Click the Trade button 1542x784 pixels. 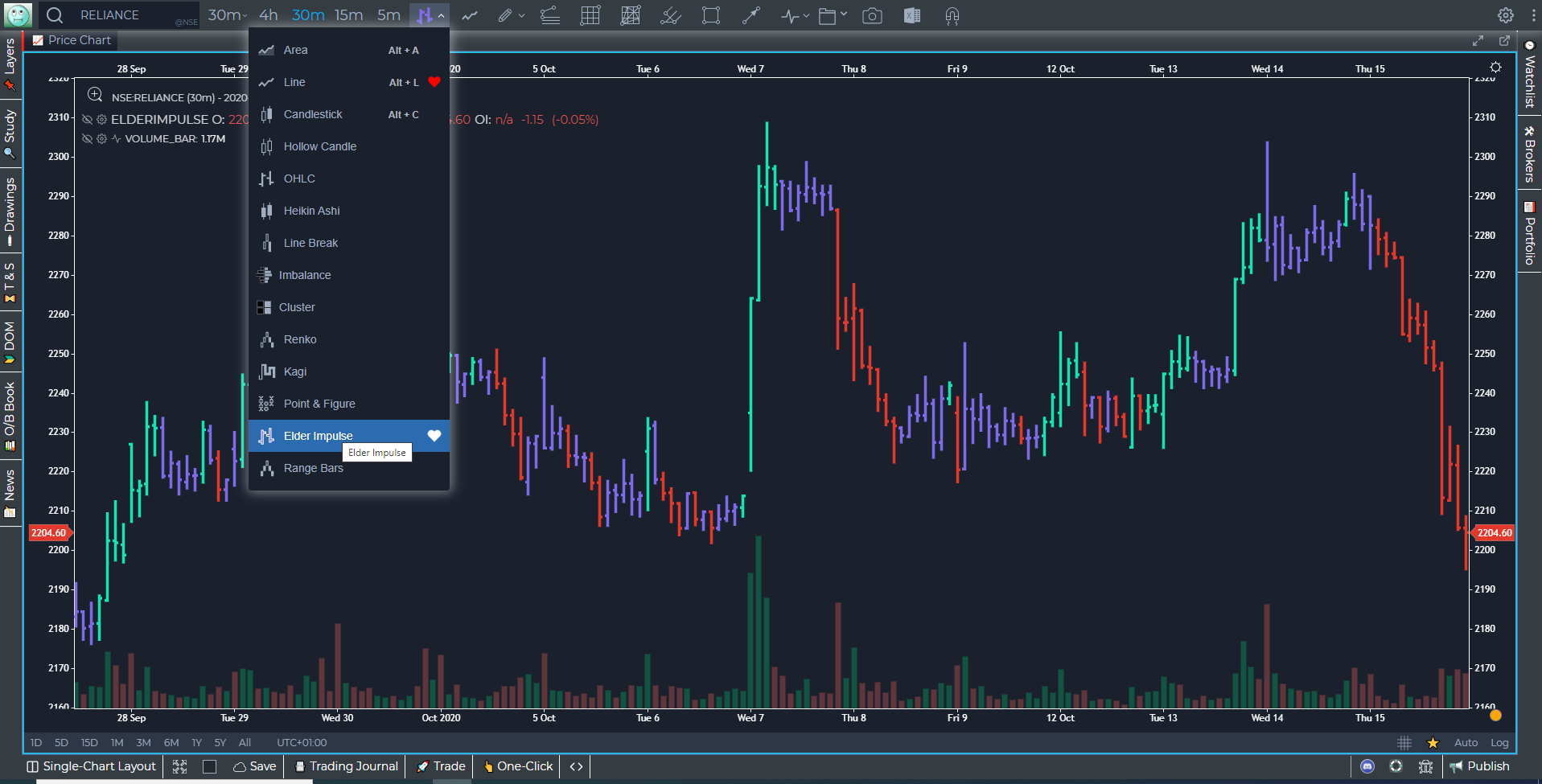pyautogui.click(x=441, y=766)
